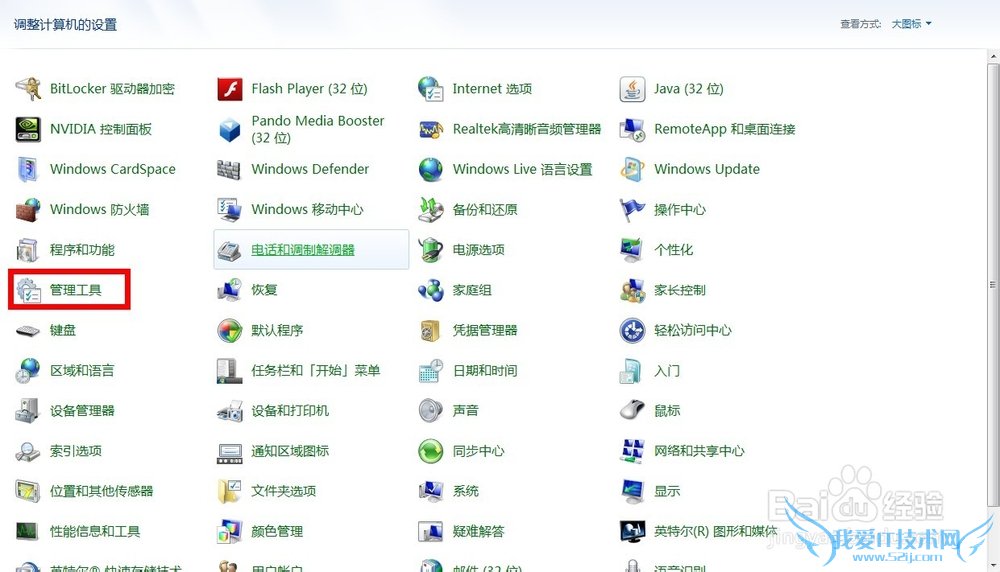Viewport: 1000px width, 572px height.
Task: Open 家庭组 spheres icon
Action: (430, 290)
